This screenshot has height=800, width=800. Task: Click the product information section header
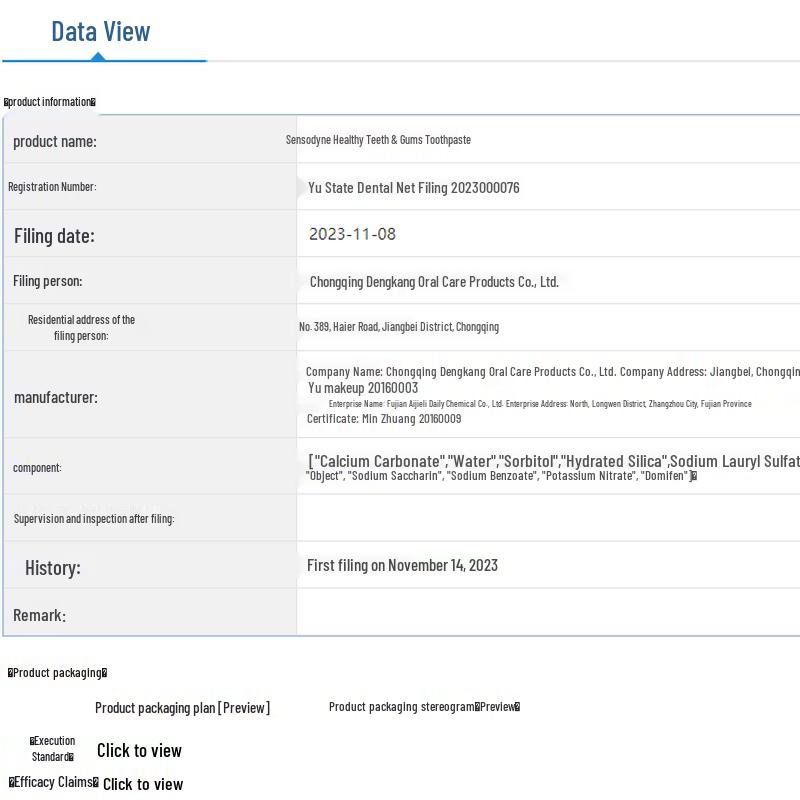pyautogui.click(x=50, y=102)
